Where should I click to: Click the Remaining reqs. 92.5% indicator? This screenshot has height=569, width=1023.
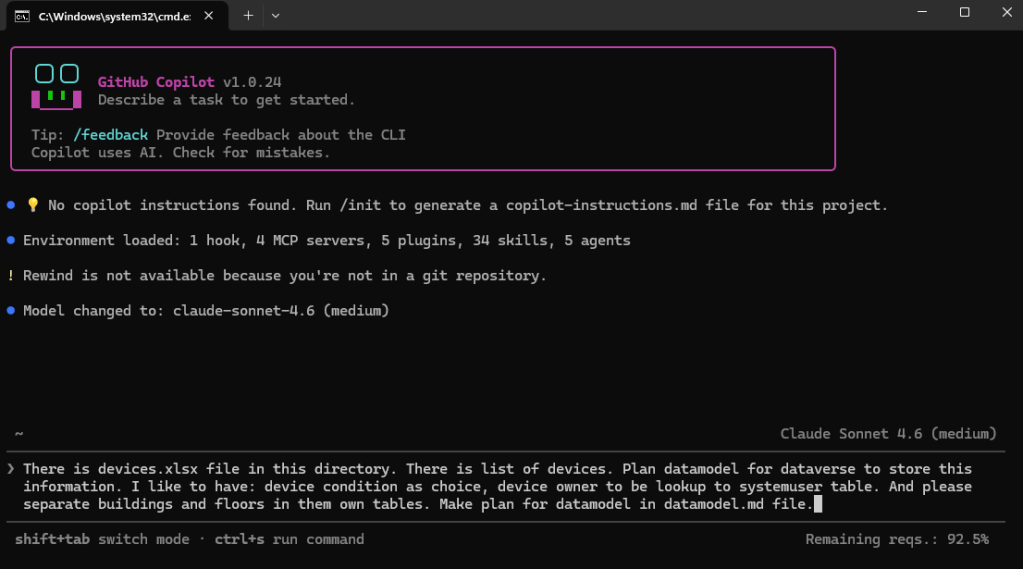click(x=896, y=539)
